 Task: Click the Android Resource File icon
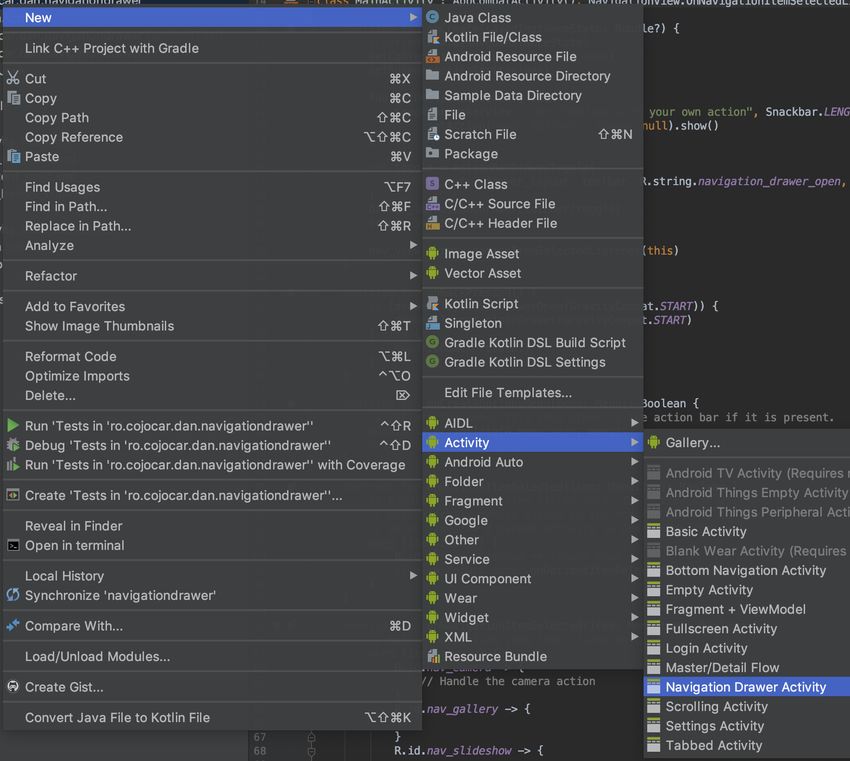pyautogui.click(x=432, y=56)
